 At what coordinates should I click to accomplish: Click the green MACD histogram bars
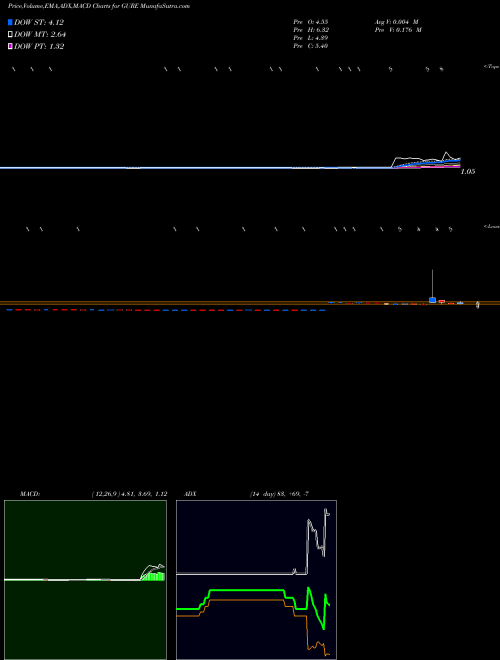(x=153, y=576)
